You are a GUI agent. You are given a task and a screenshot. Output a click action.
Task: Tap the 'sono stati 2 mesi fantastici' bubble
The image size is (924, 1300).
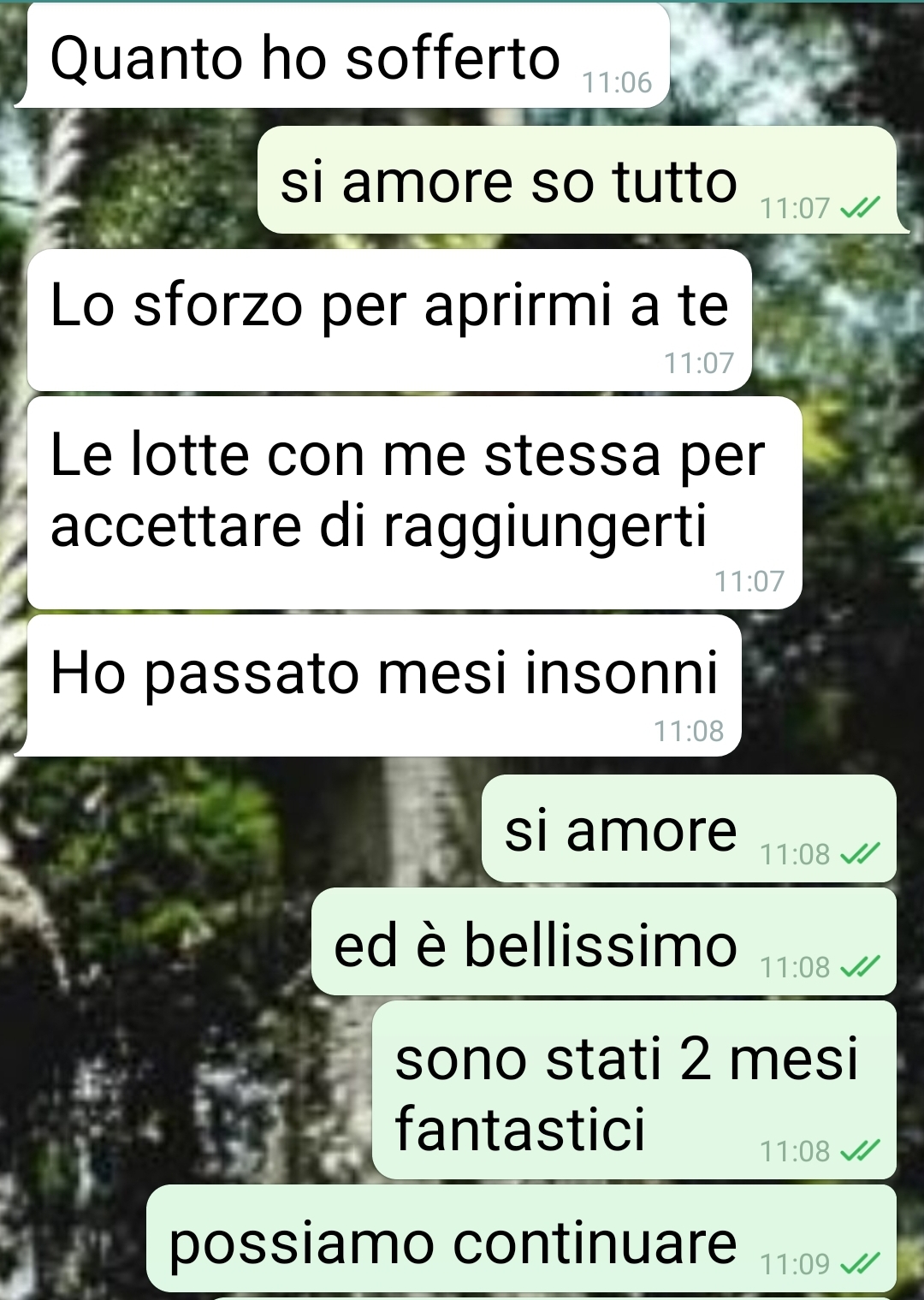coord(634,1090)
